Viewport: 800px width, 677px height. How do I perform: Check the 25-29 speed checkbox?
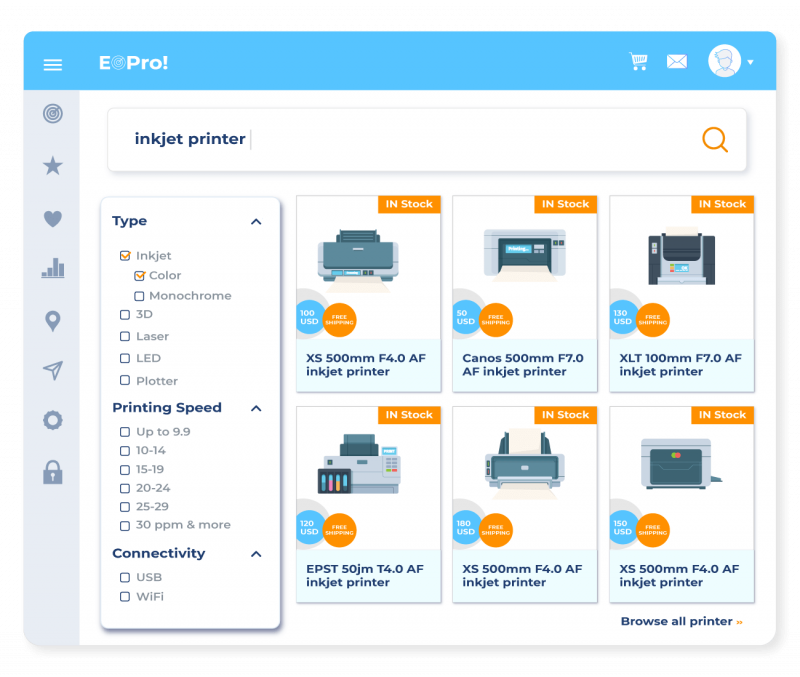(x=124, y=507)
